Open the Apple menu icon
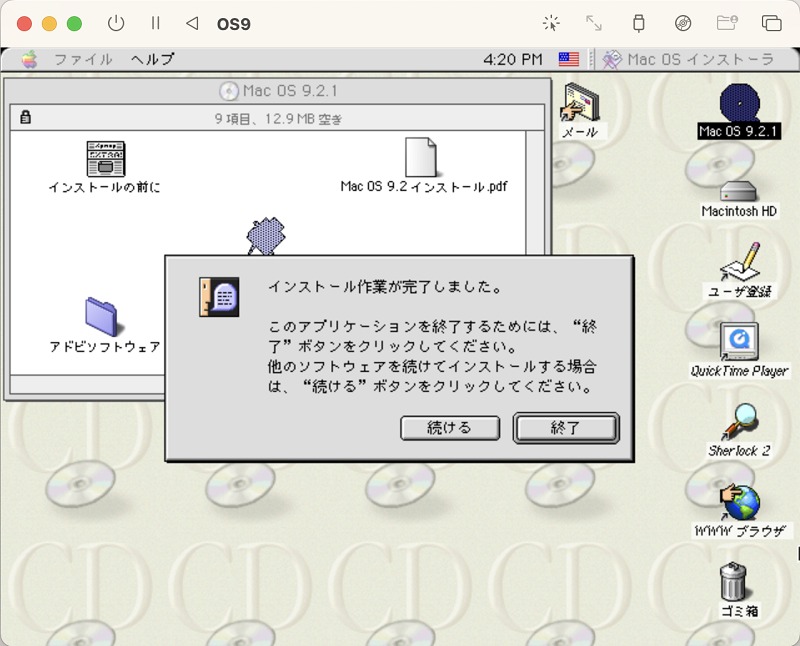 [x=30, y=60]
